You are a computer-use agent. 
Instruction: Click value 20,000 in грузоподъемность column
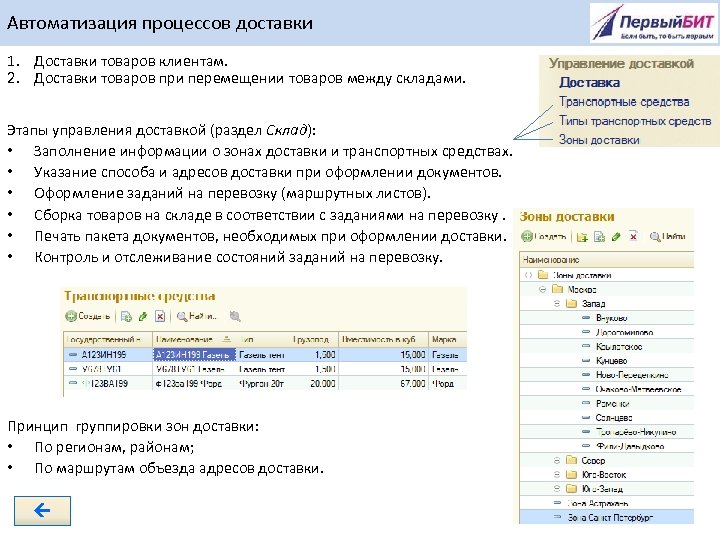coord(323,383)
